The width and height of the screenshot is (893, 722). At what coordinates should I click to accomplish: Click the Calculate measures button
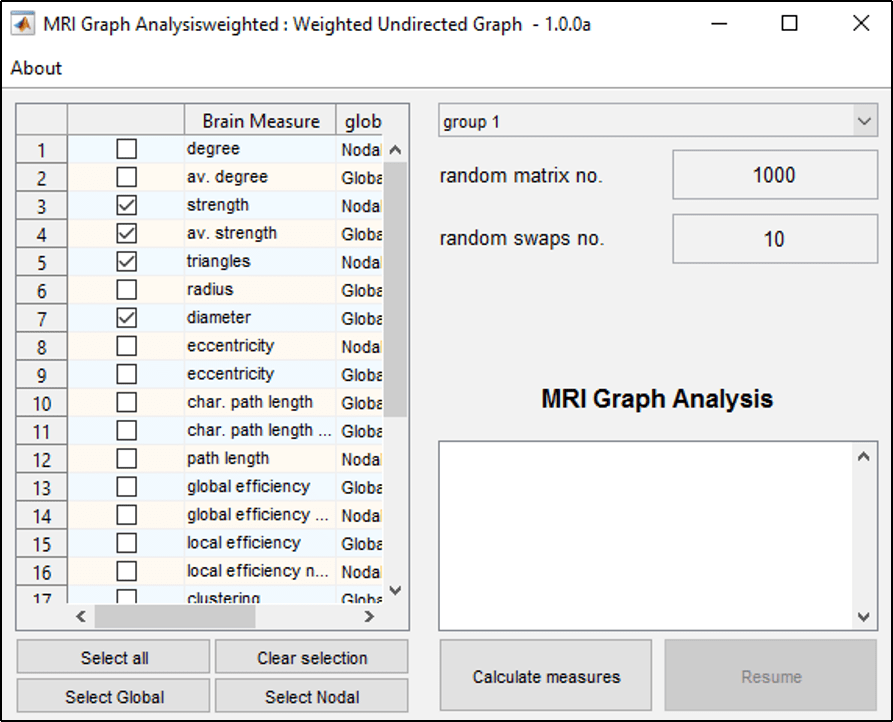pos(544,675)
